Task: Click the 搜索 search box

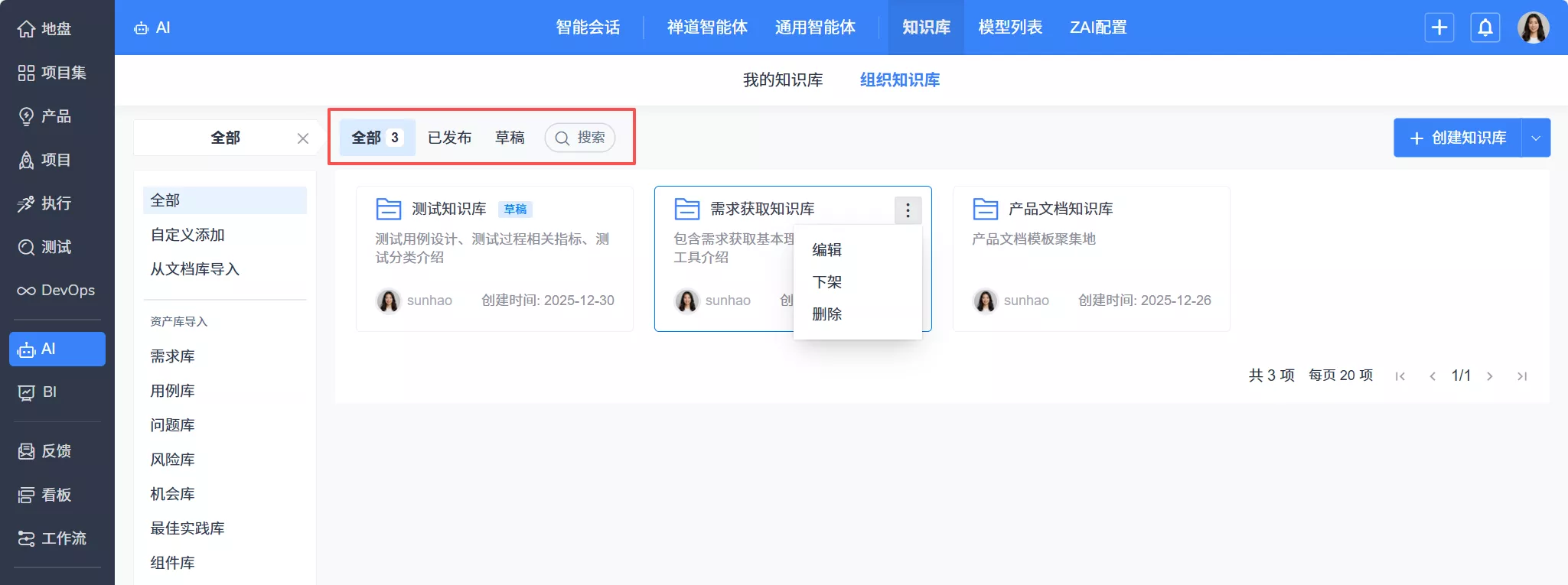Action: 580,138
